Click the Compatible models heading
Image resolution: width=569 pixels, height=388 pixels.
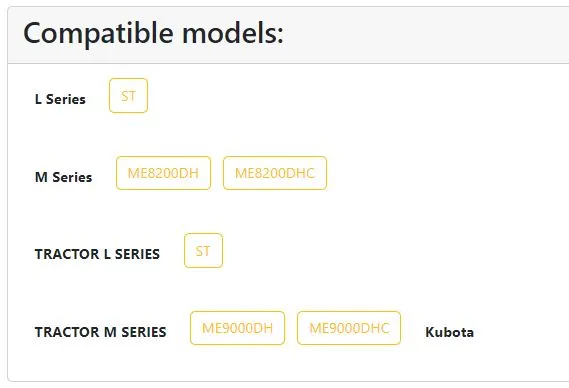point(153,33)
